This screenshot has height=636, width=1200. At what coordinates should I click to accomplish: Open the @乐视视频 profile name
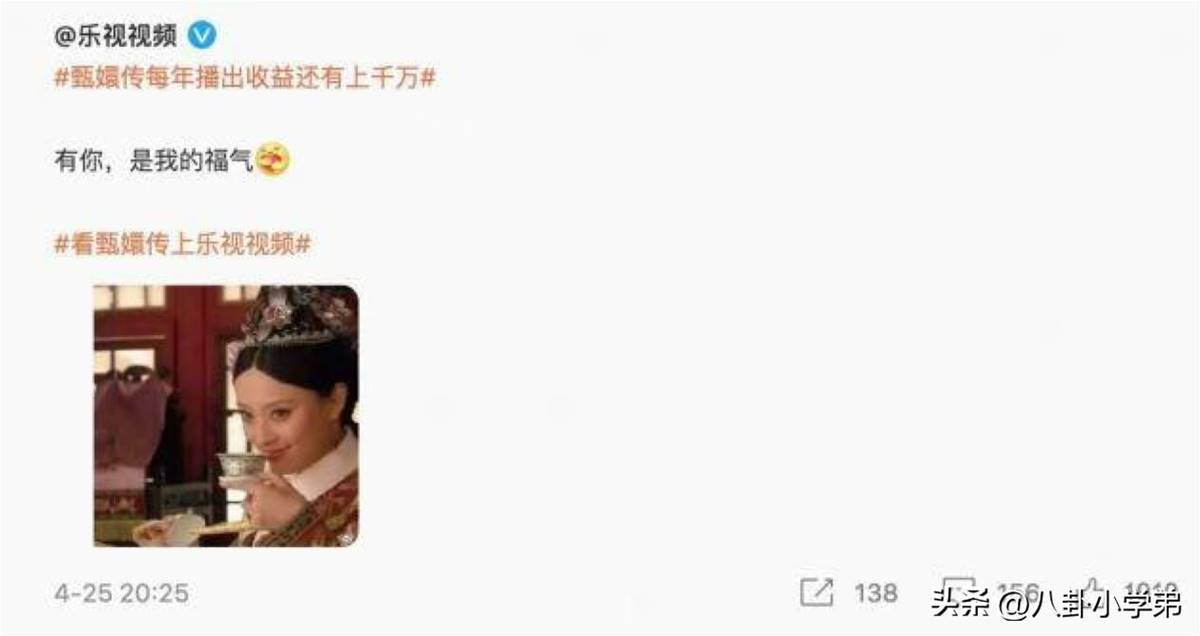tap(116, 35)
